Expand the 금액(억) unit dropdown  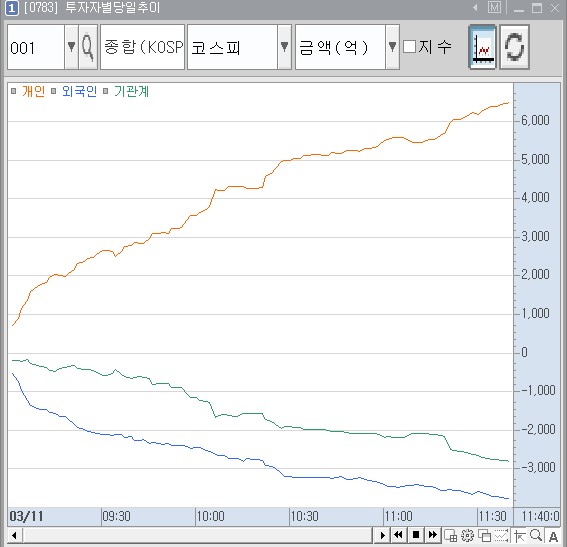click(x=392, y=47)
